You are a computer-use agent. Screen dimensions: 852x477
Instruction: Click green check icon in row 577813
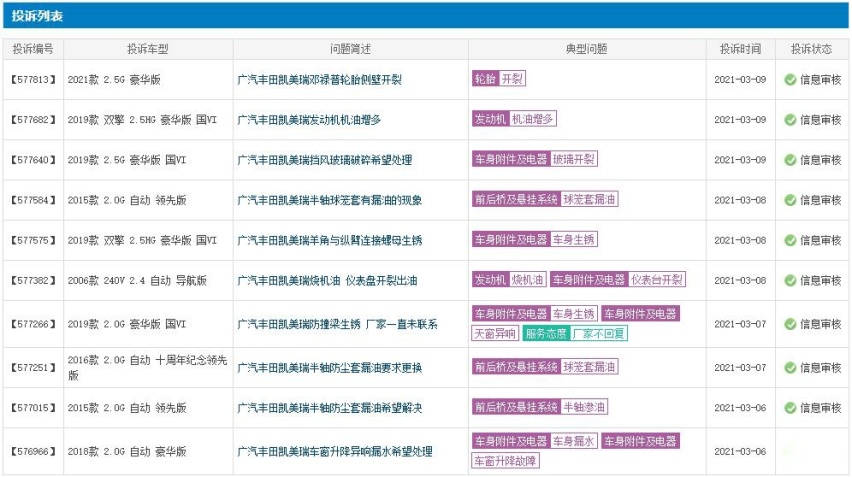(x=790, y=80)
